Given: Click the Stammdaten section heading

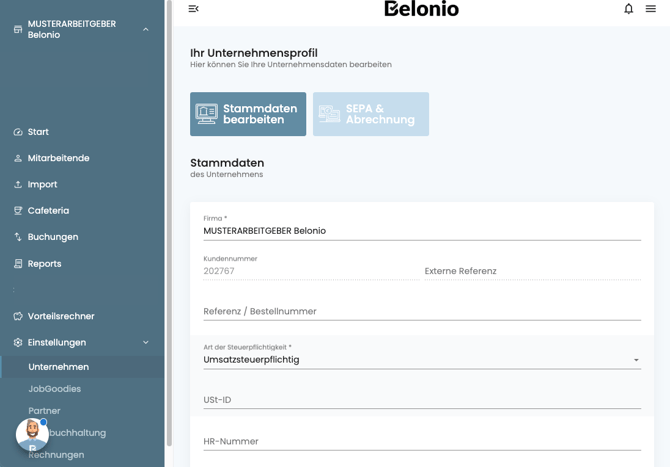Looking at the screenshot, I should point(227,163).
